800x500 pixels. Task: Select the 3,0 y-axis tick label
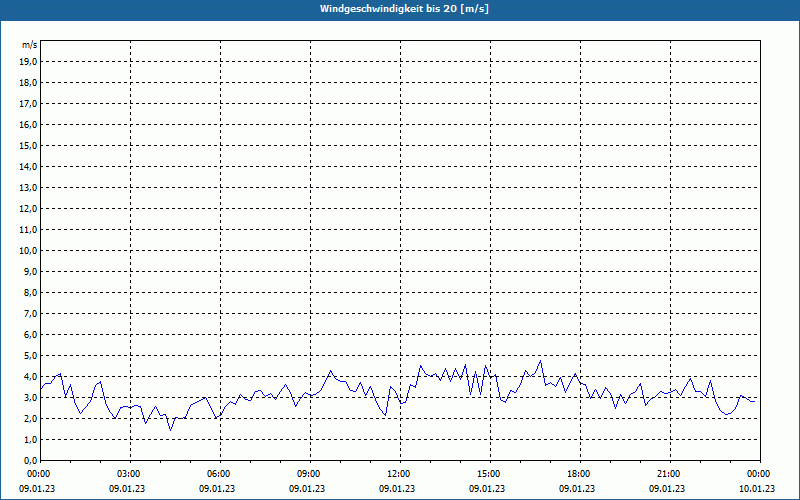tap(30, 397)
